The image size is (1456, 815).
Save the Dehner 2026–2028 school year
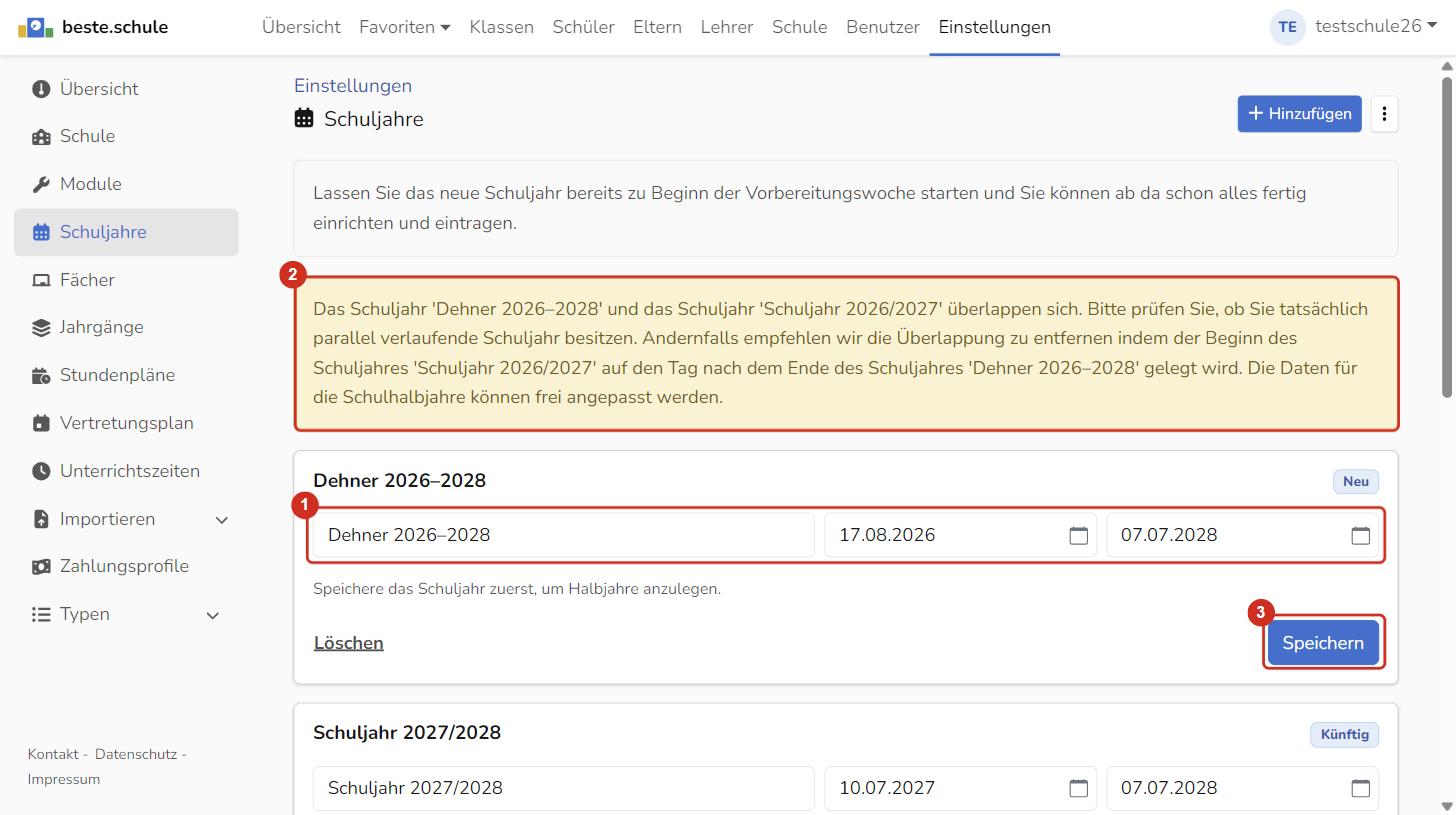pos(1323,643)
